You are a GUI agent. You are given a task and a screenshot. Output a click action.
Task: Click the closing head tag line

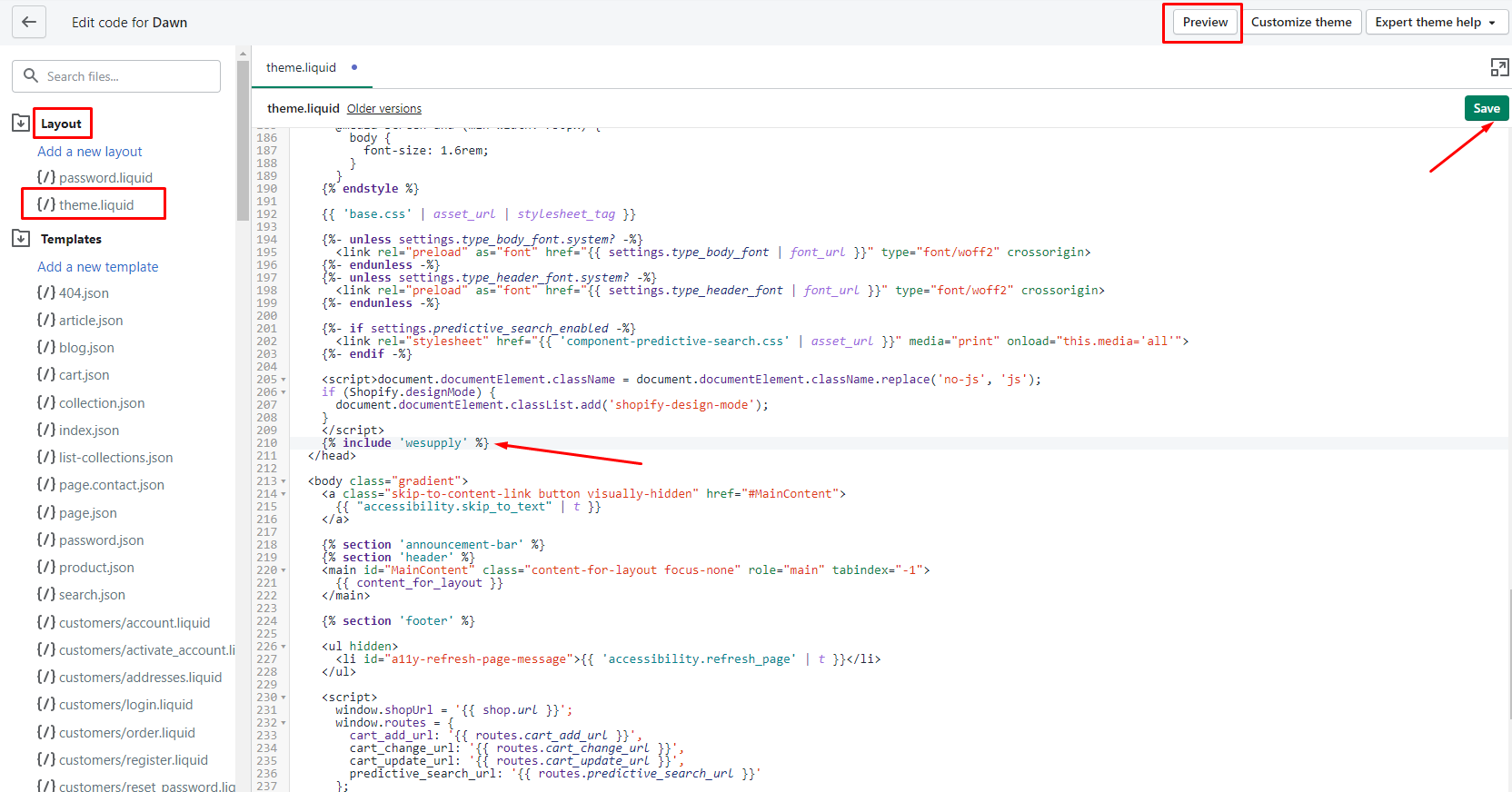point(332,456)
